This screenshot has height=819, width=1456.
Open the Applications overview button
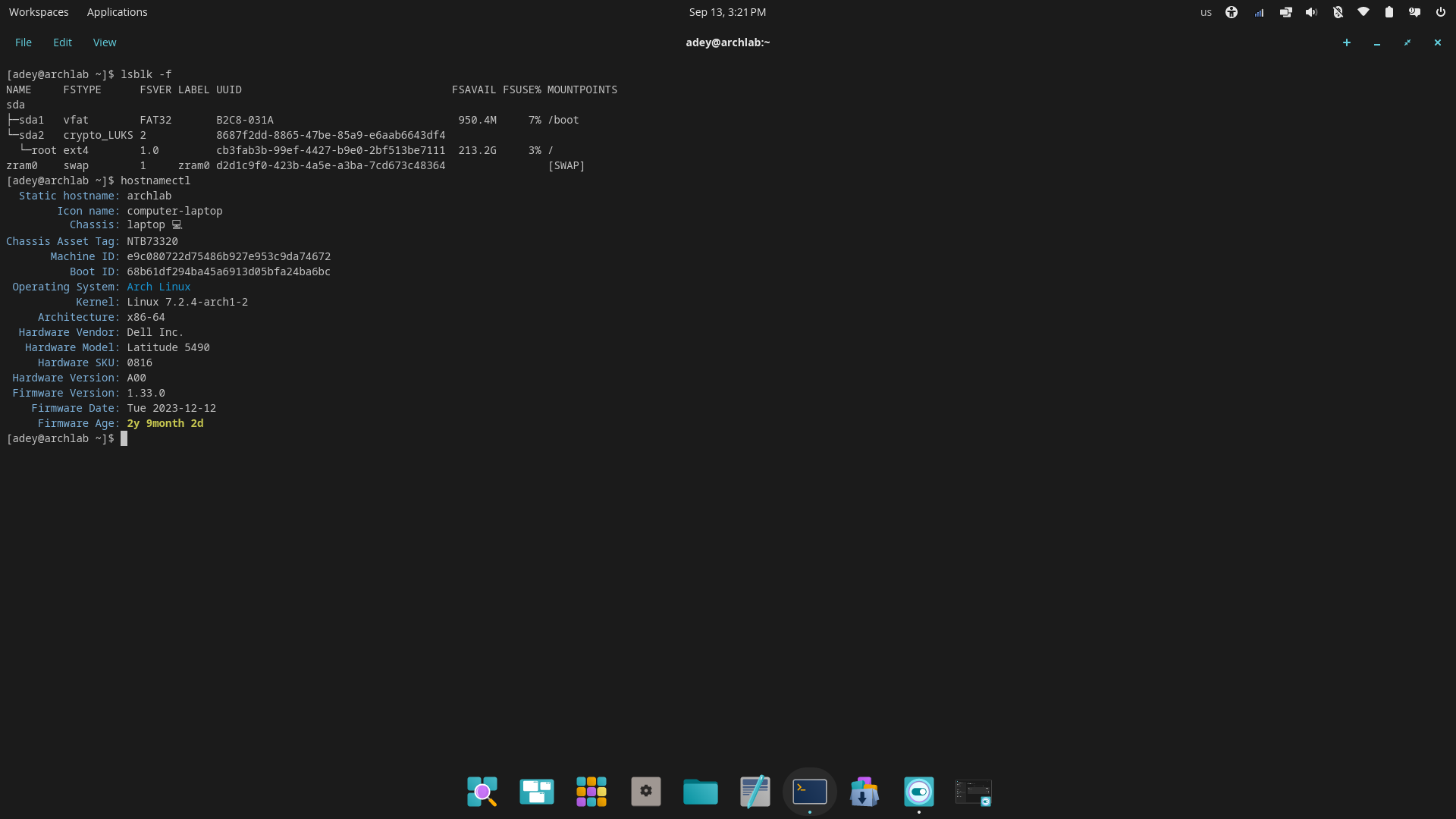[x=117, y=12]
